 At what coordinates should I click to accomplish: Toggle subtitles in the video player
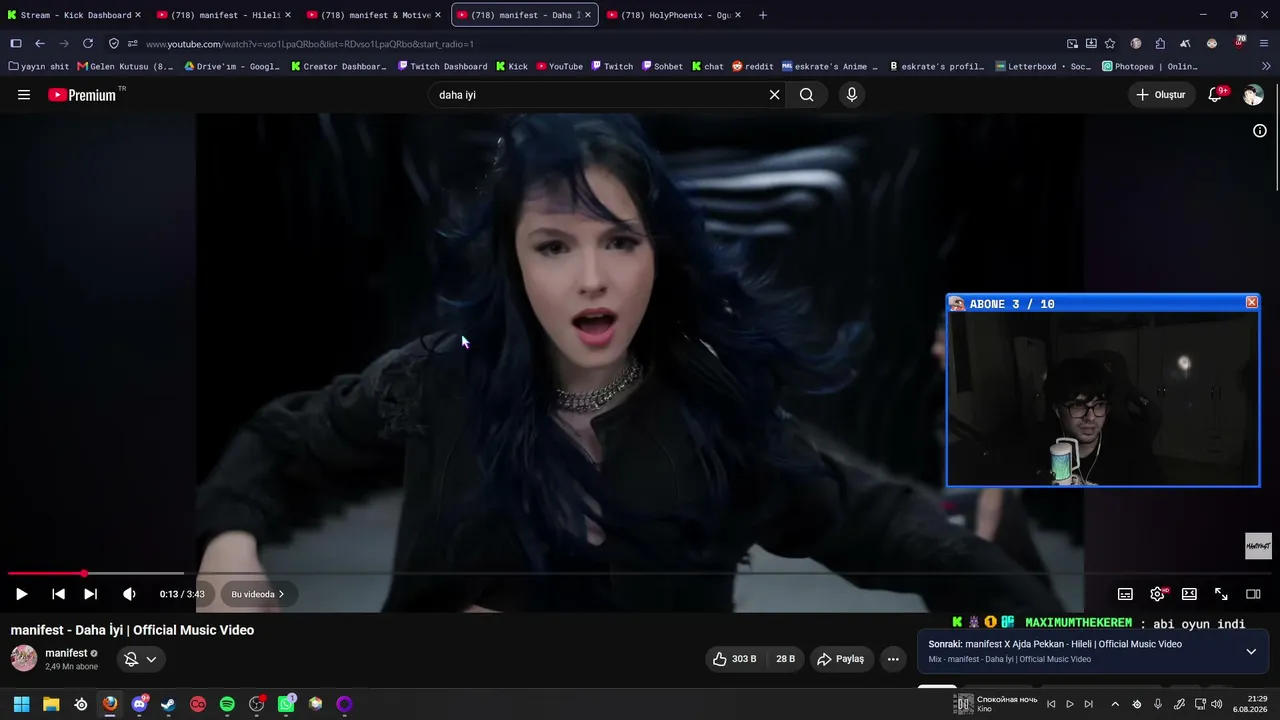point(1125,594)
